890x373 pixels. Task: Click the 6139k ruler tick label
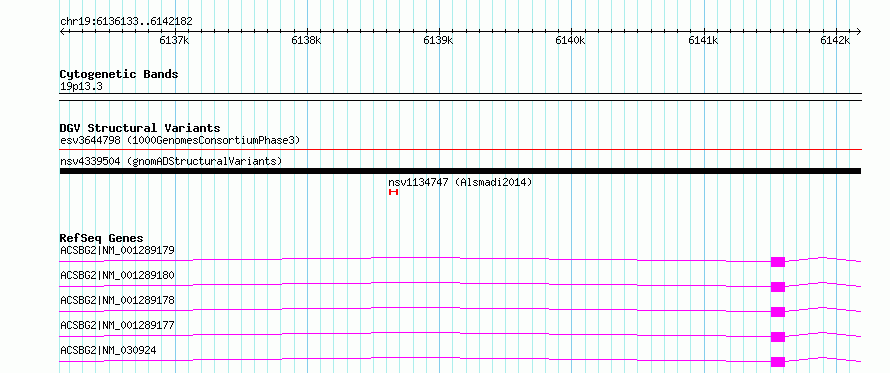[439, 40]
